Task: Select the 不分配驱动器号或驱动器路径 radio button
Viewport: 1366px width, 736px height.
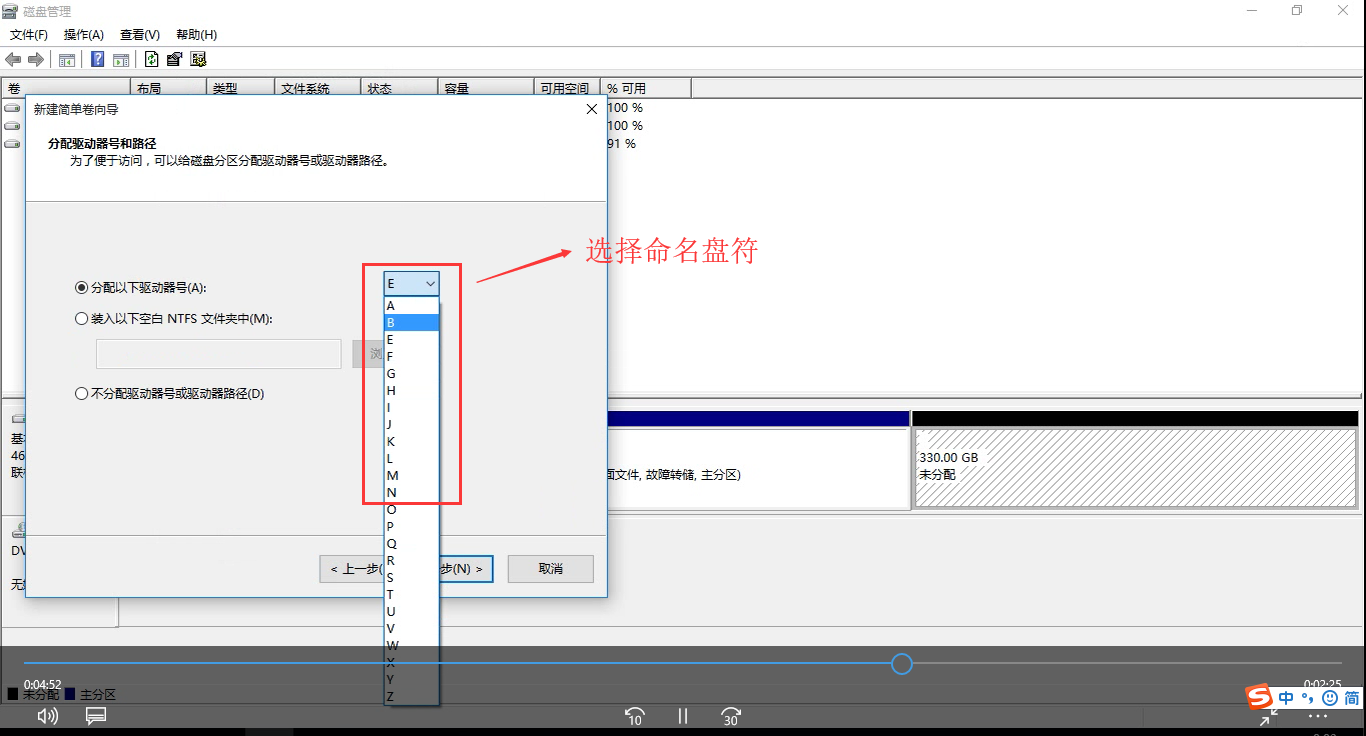Action: tap(81, 394)
